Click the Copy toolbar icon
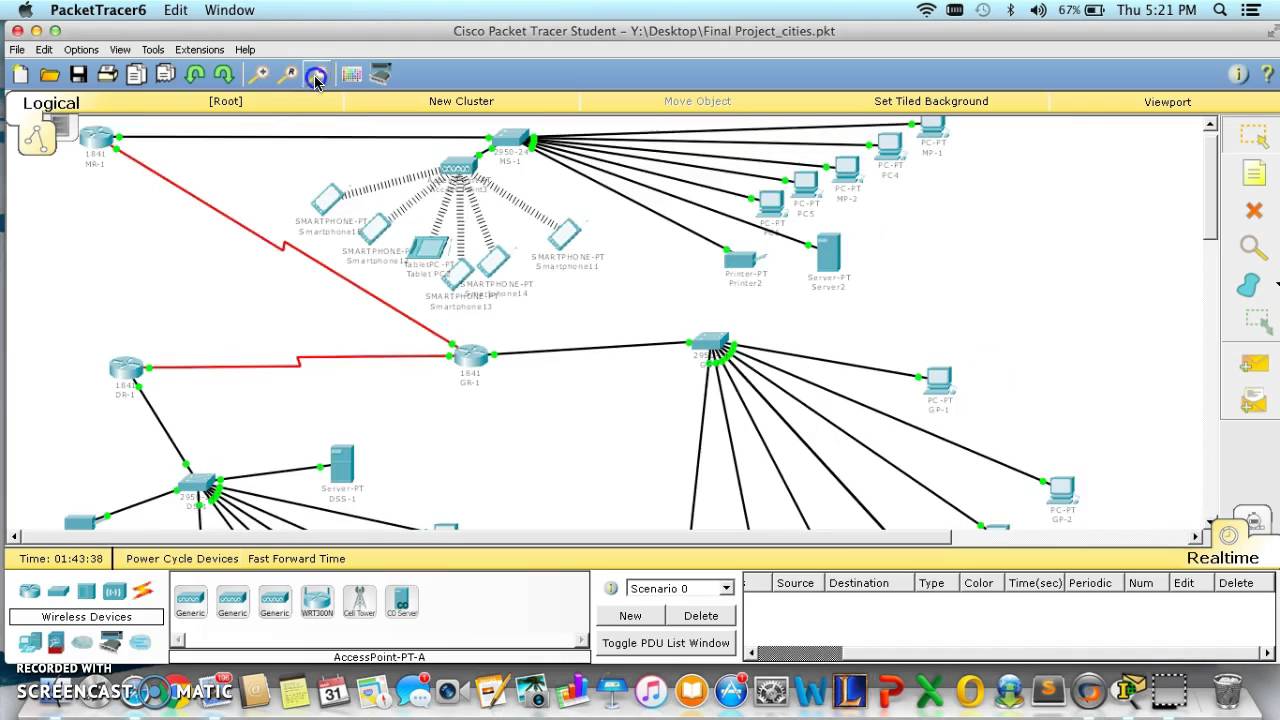Screen dimensions: 1280x720 coord(137,75)
